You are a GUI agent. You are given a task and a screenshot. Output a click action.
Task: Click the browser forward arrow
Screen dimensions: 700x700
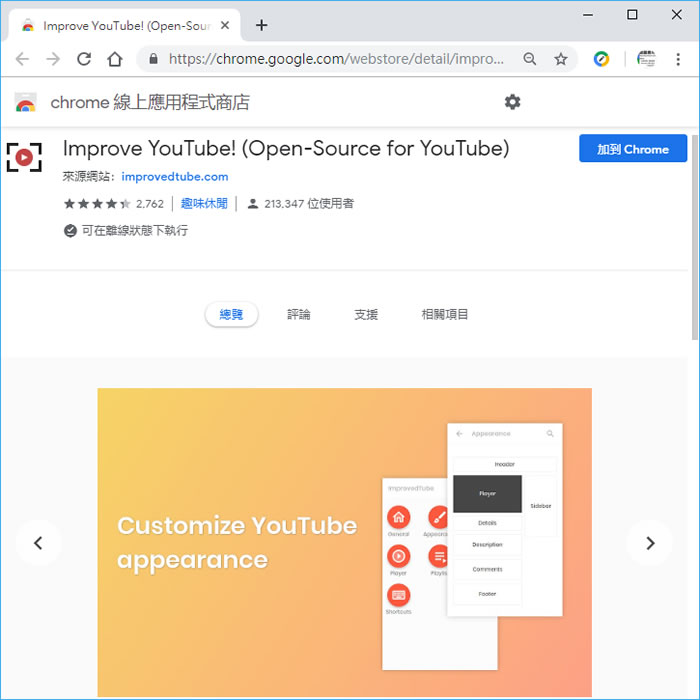[53, 59]
